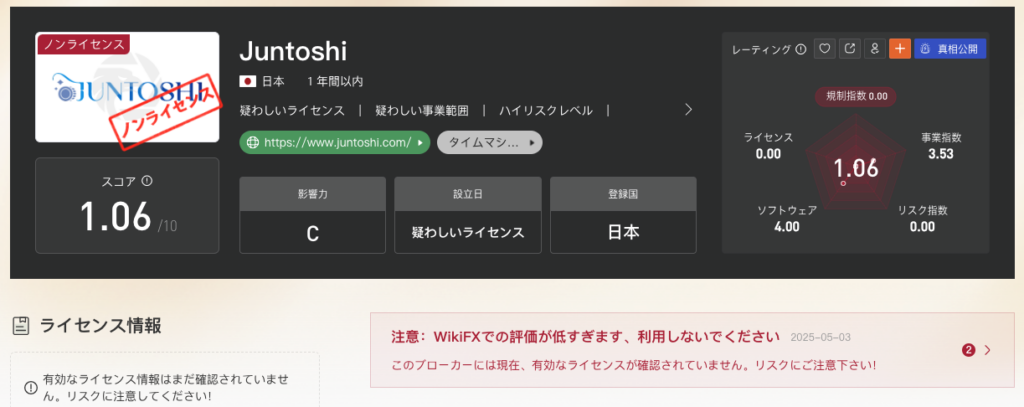Click the Juntoshi broker title
Image resolution: width=1024 pixels, height=407 pixels.
coord(293,52)
